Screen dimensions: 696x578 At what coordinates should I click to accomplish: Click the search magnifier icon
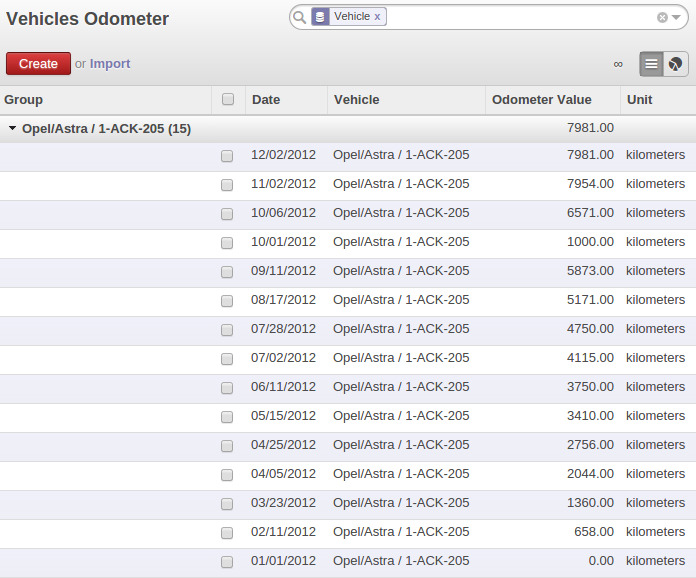299,17
